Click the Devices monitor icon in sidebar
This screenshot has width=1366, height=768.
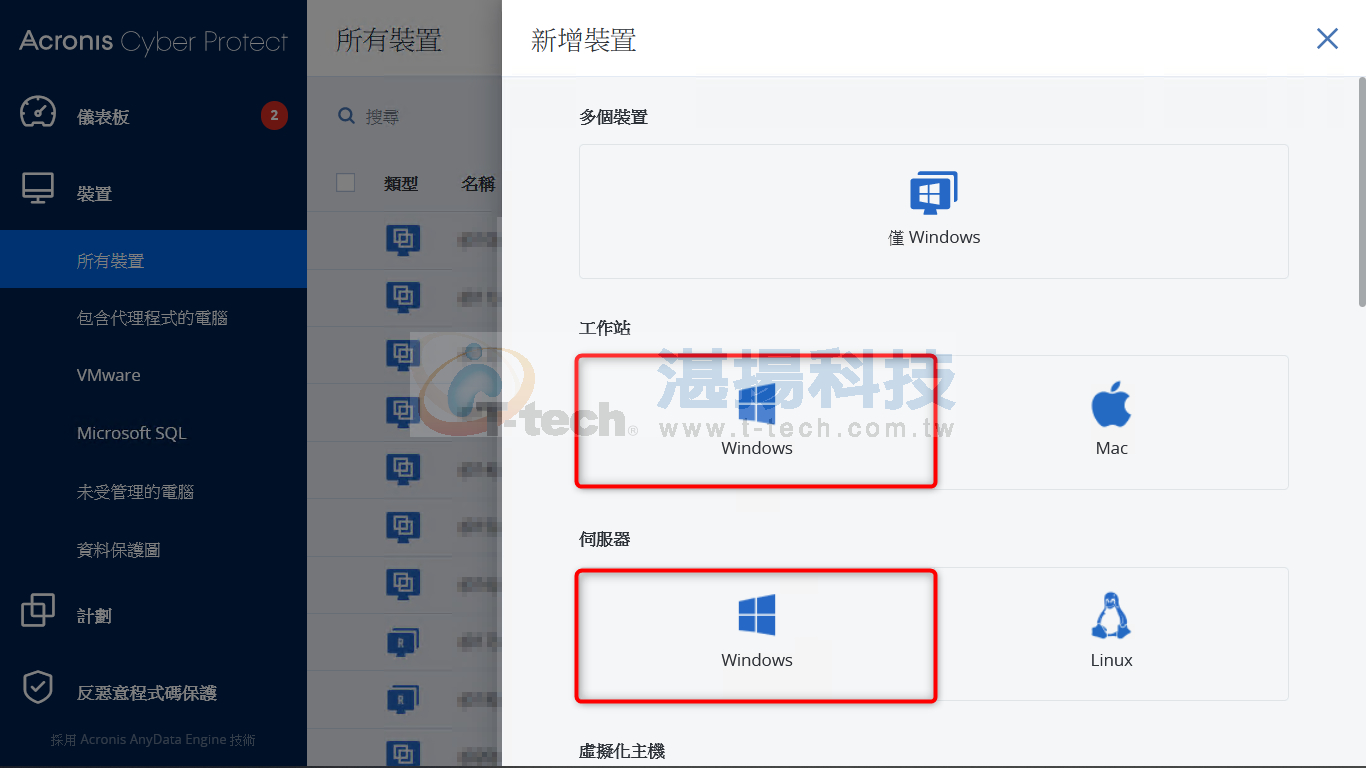pos(38,189)
